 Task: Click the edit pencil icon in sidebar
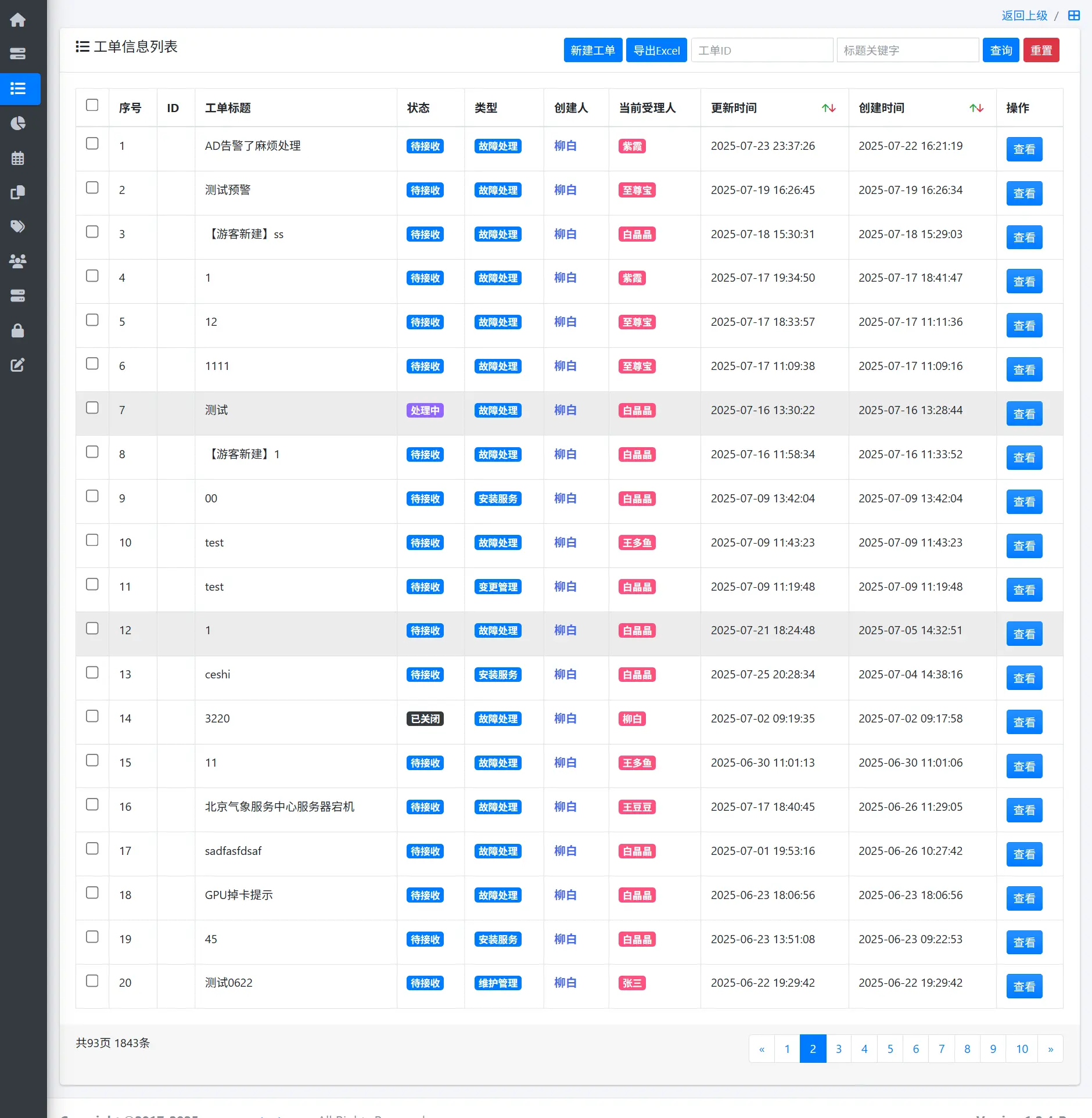point(18,365)
